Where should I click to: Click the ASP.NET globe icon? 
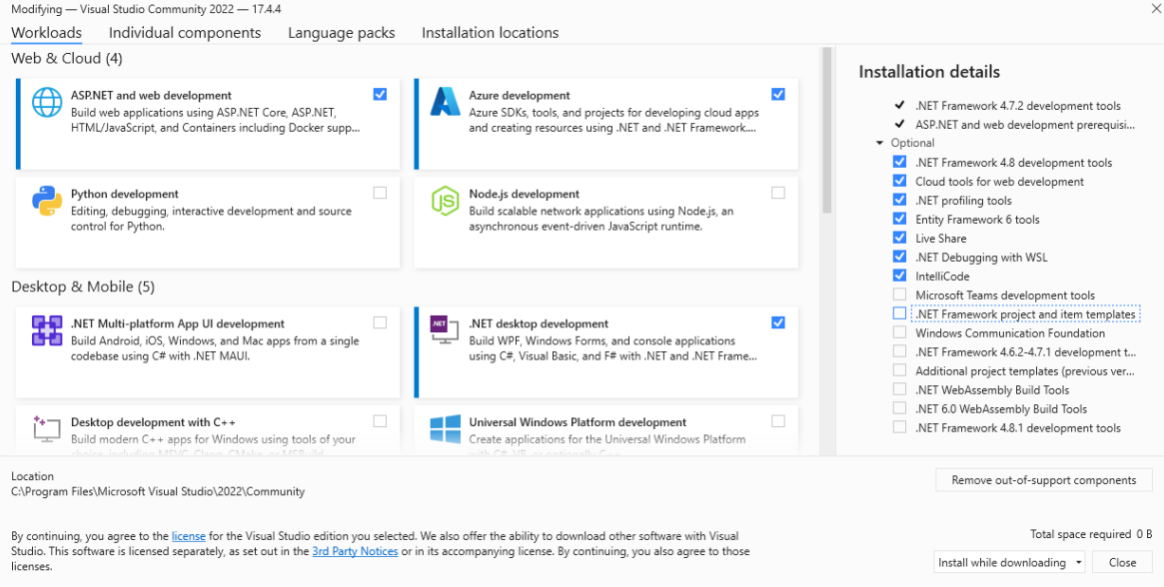point(47,102)
